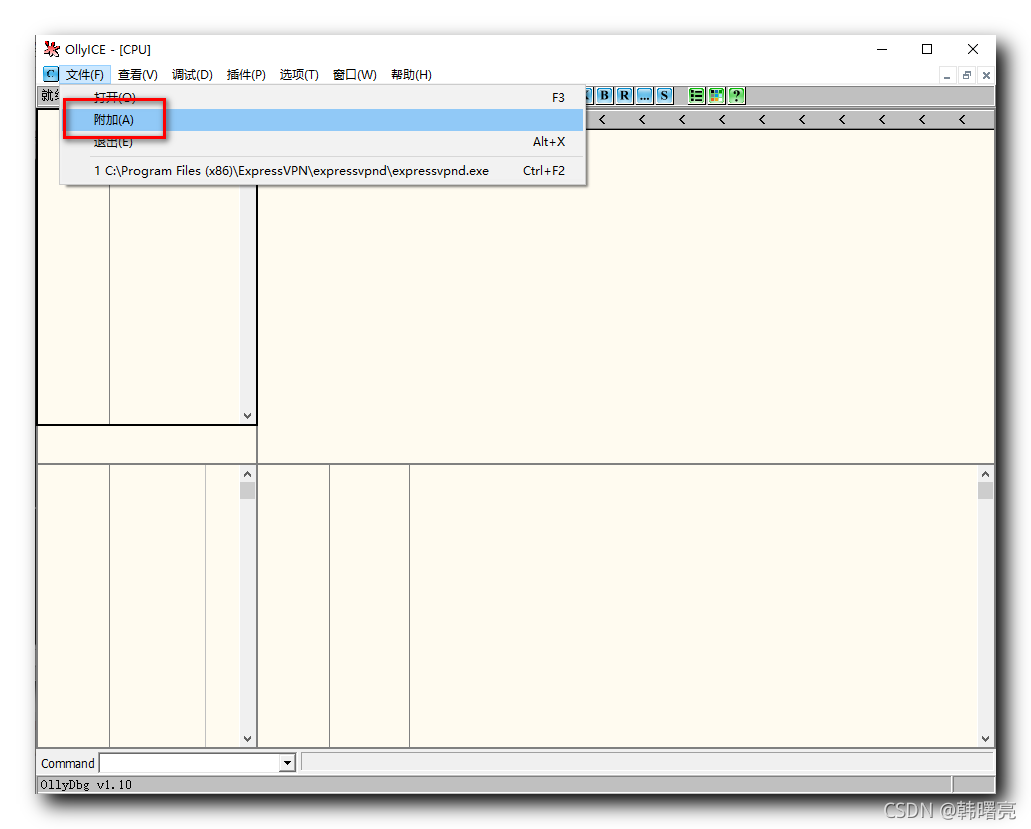The height and width of the screenshot is (829, 1031).
Task: Open the 帮助(H) menu
Action: click(x=411, y=75)
